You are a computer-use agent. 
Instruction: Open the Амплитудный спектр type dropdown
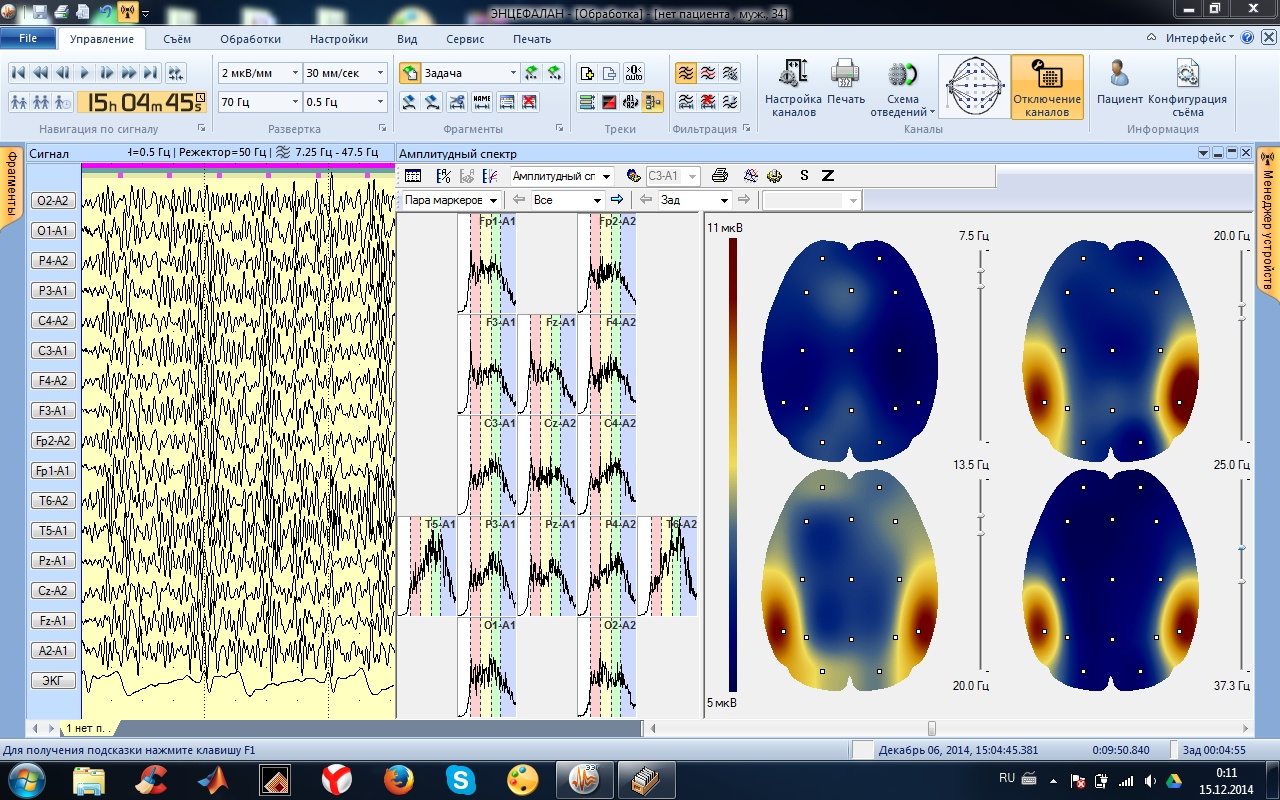coord(606,176)
